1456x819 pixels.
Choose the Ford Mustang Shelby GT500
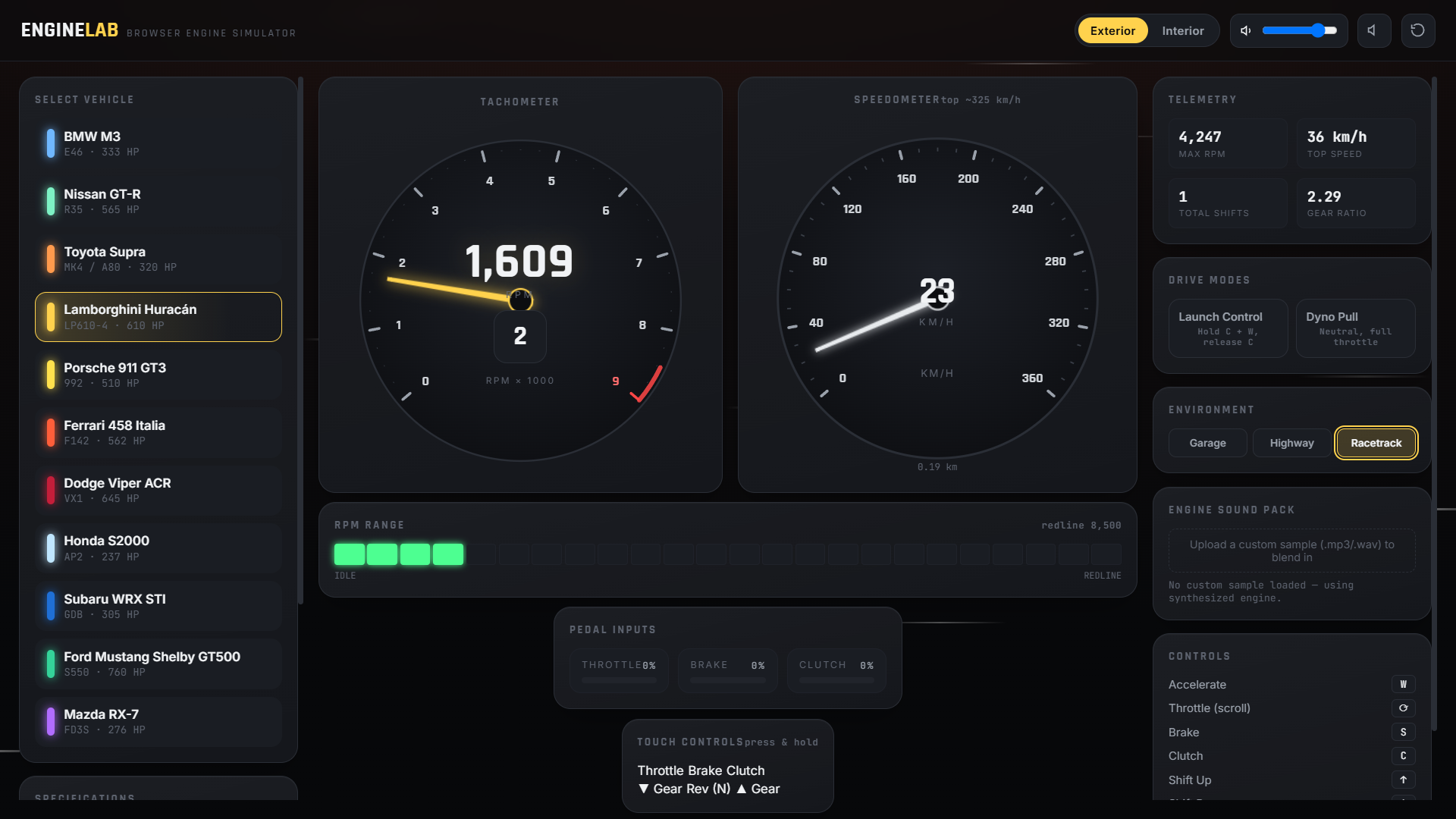(158, 664)
